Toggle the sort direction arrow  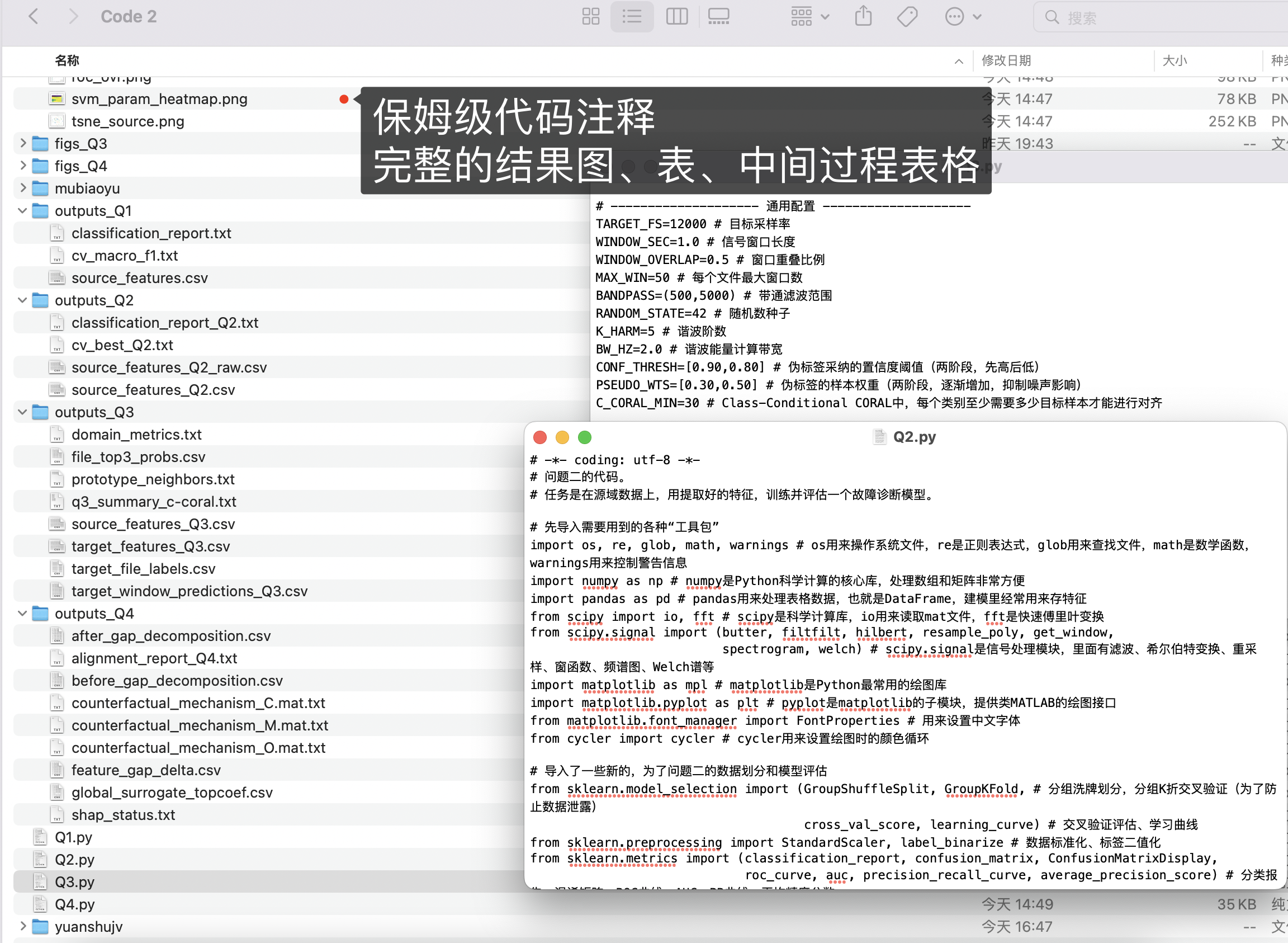(x=959, y=61)
